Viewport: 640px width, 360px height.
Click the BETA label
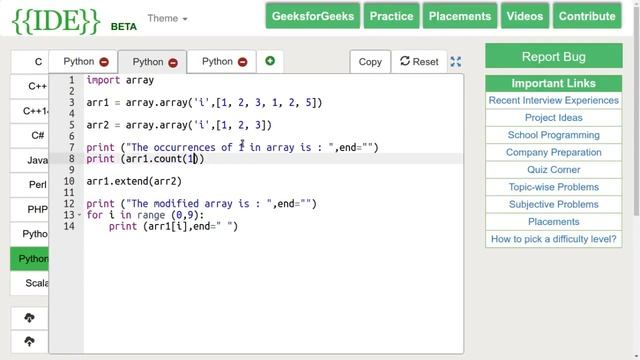[x=124, y=27]
